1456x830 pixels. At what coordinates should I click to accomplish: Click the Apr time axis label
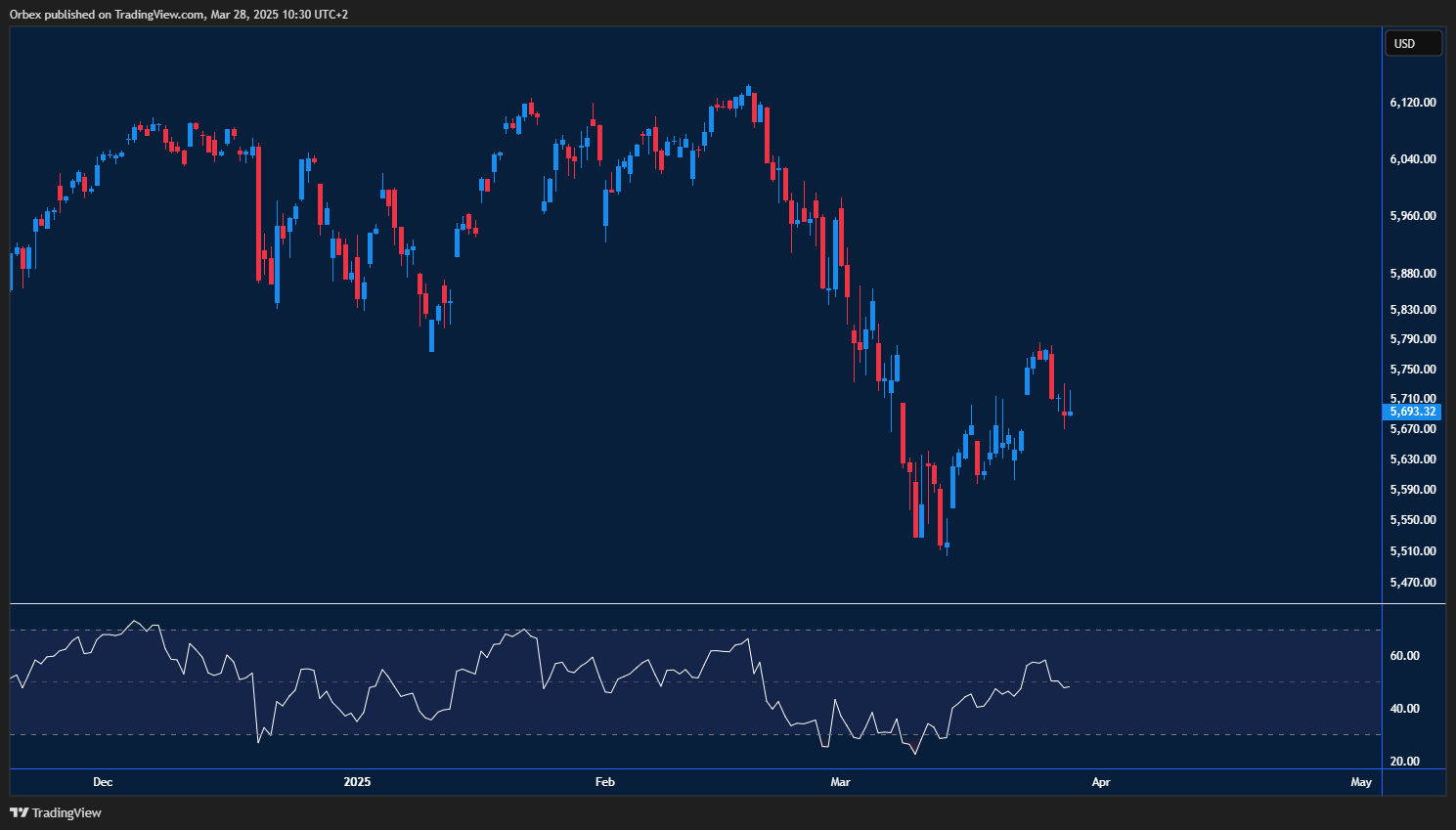(x=1100, y=782)
